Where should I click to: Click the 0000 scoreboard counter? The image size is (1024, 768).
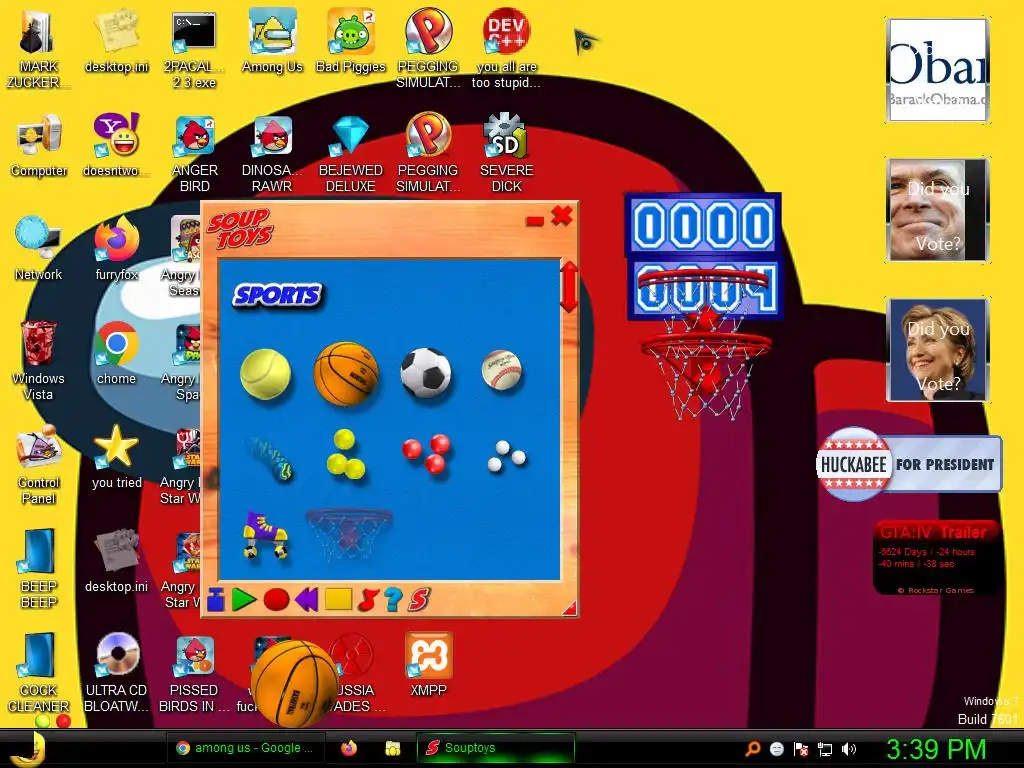pyautogui.click(x=703, y=225)
